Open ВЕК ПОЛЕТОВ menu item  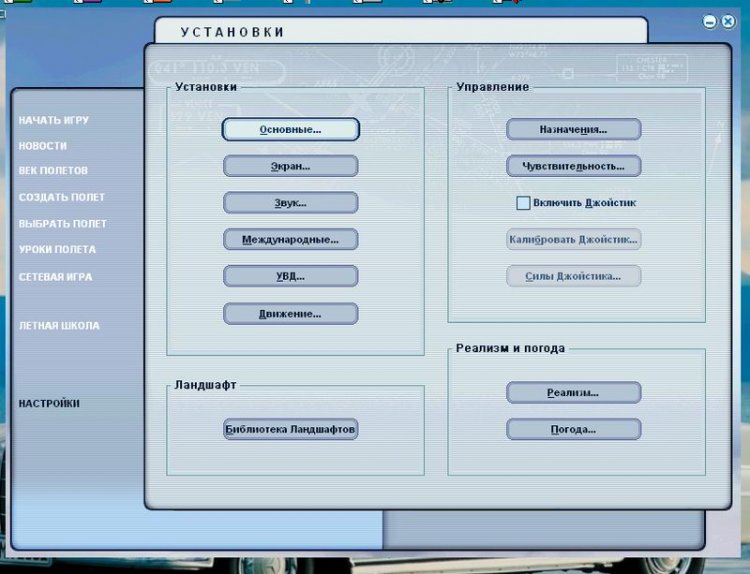(53, 171)
